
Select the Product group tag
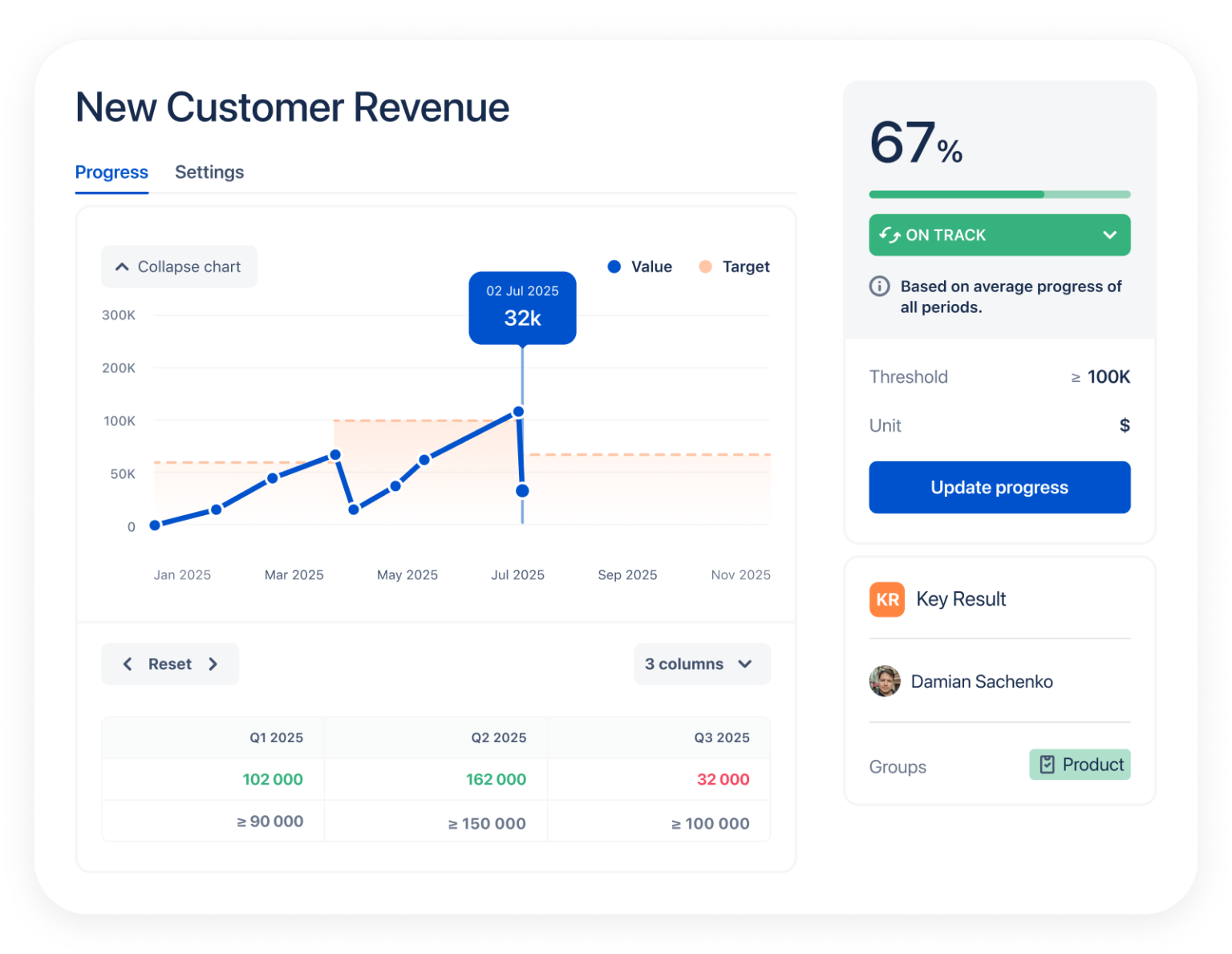click(x=1080, y=765)
